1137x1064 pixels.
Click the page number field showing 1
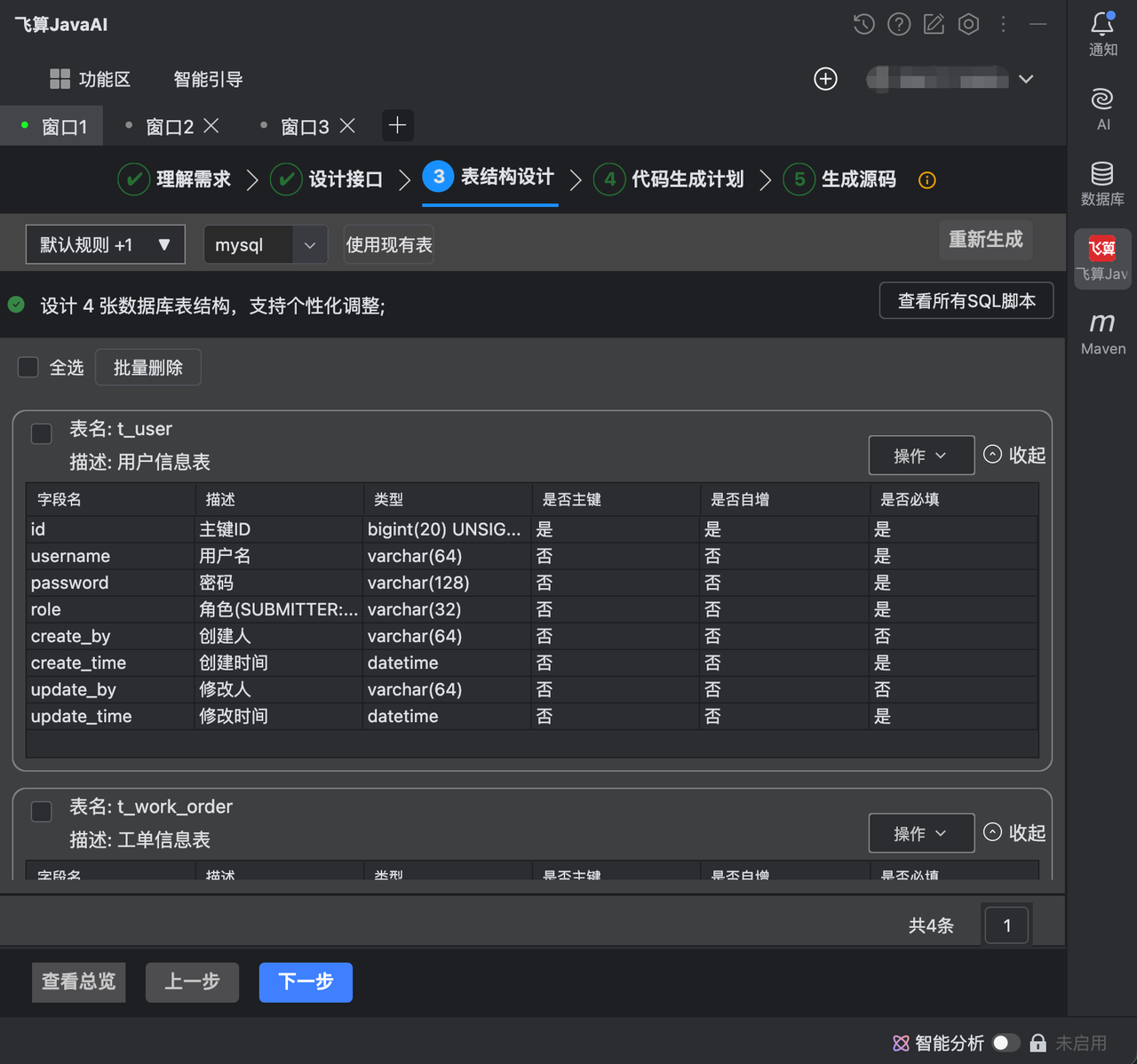click(1007, 925)
